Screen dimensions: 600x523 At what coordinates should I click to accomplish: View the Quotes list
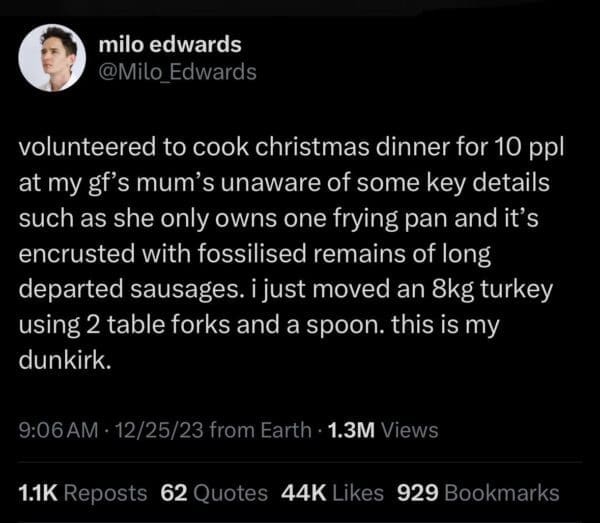231,493
